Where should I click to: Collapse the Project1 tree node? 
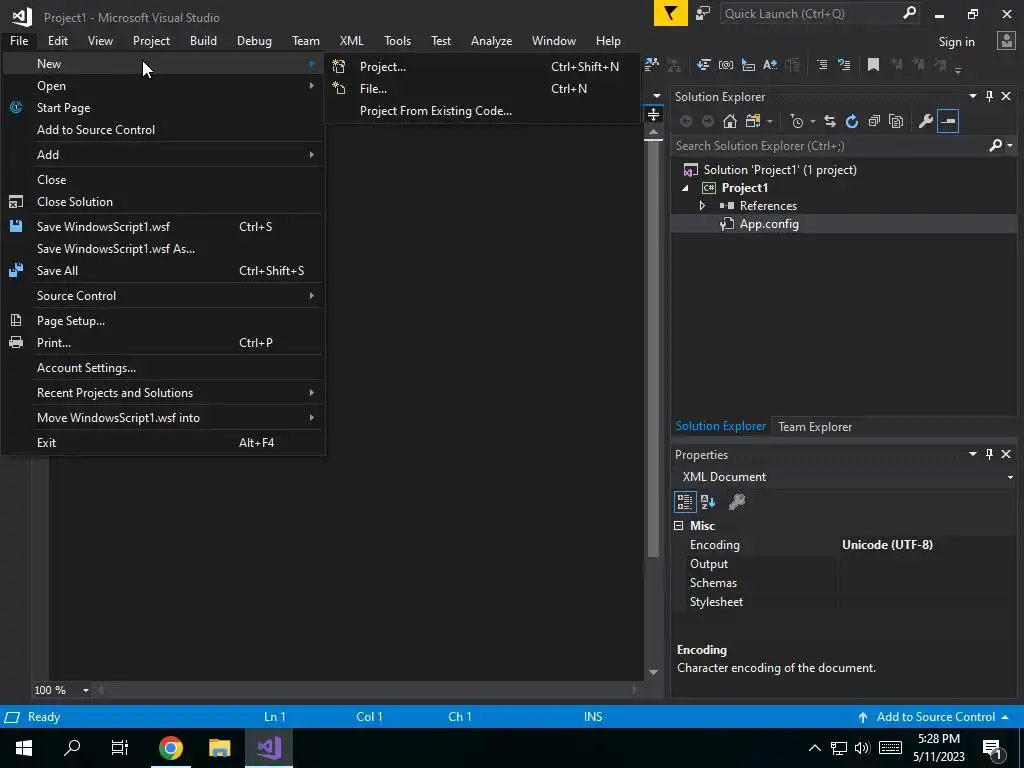click(685, 188)
